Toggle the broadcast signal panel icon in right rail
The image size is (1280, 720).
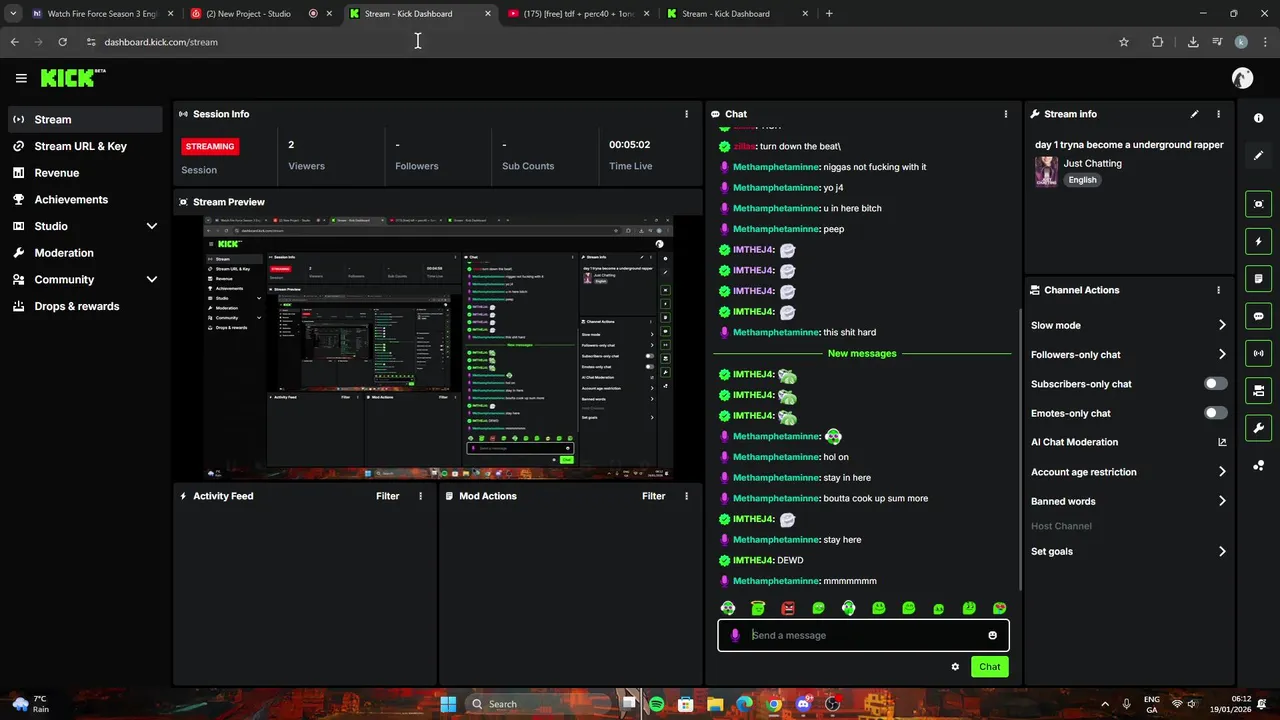click(1258, 353)
